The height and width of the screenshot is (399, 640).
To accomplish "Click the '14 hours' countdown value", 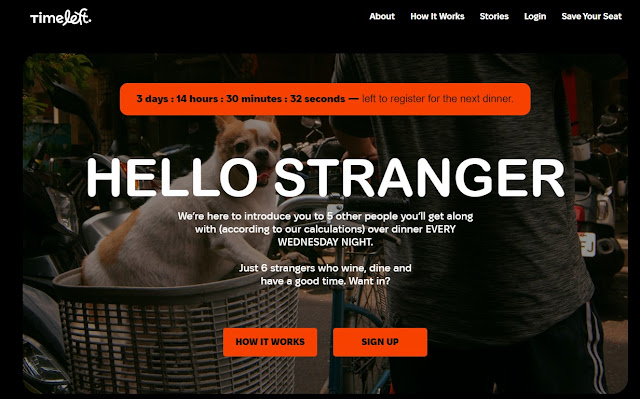I will tap(197, 99).
